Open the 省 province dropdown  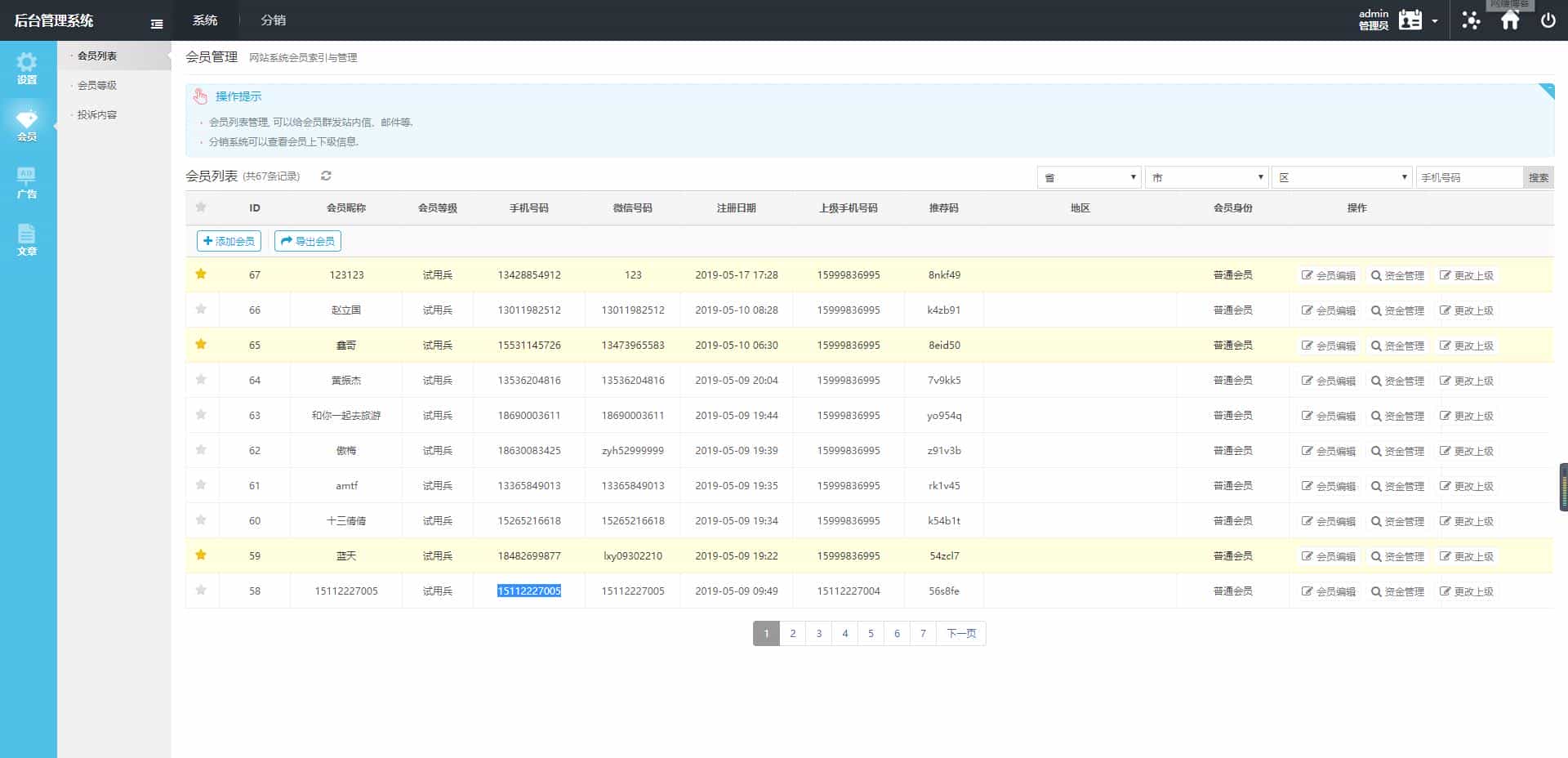1089,177
